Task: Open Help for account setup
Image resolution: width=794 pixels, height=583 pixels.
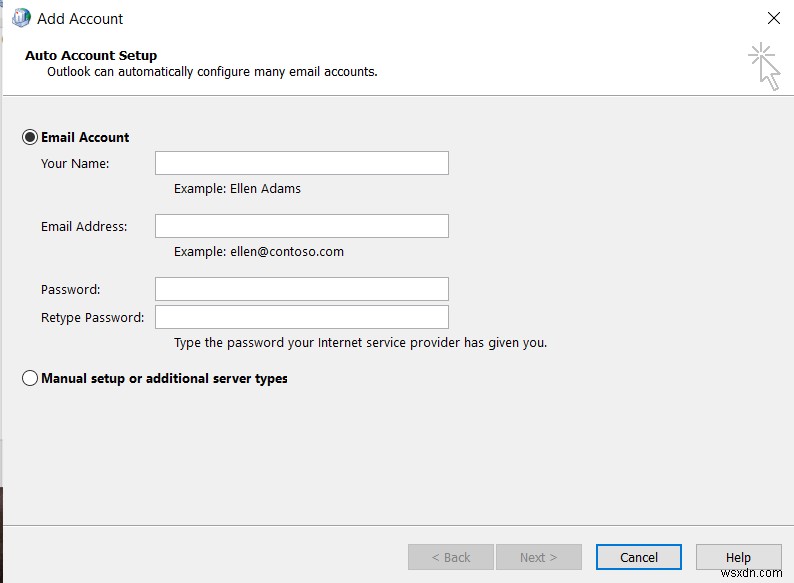Action: [x=738, y=557]
